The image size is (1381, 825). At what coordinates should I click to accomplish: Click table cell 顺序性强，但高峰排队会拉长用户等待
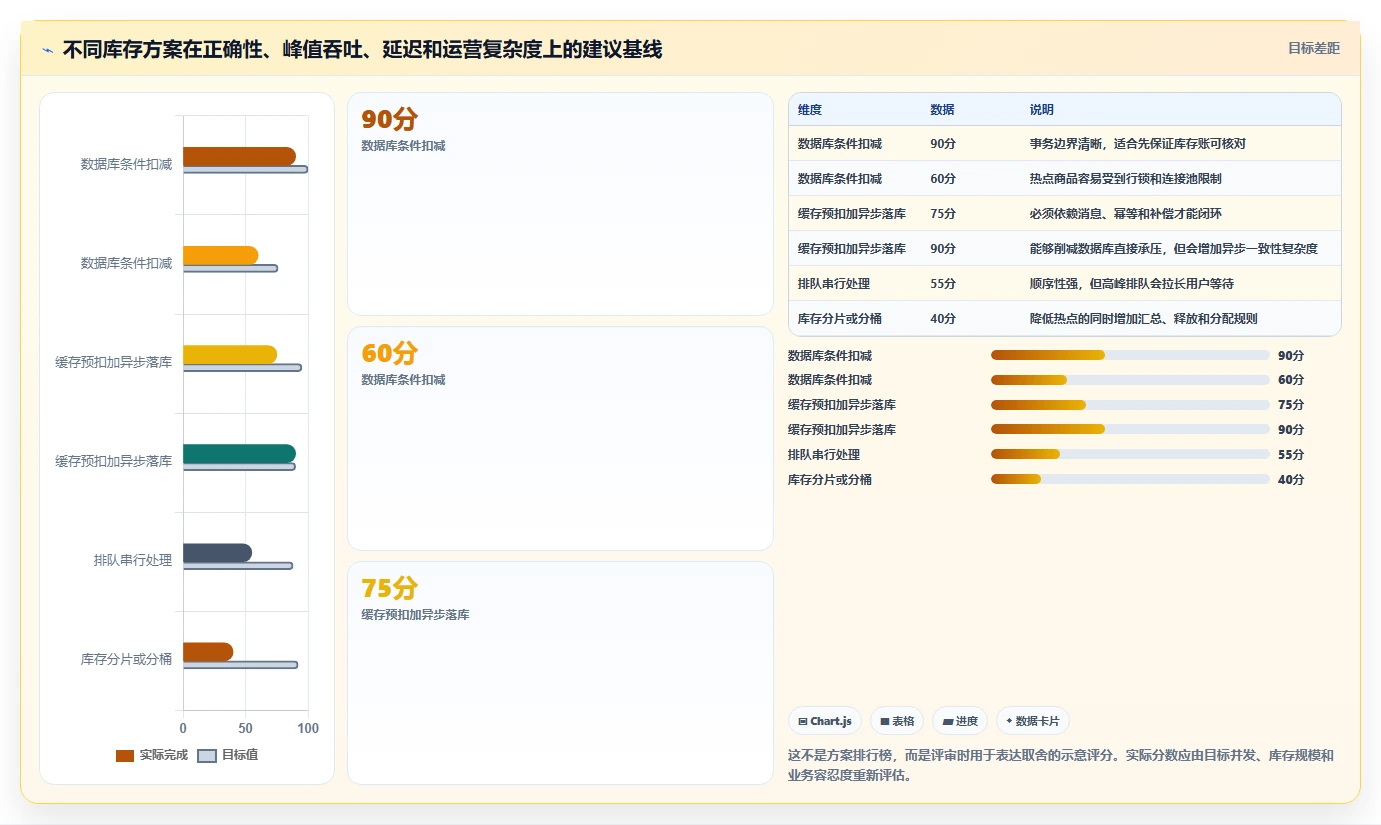point(1132,284)
